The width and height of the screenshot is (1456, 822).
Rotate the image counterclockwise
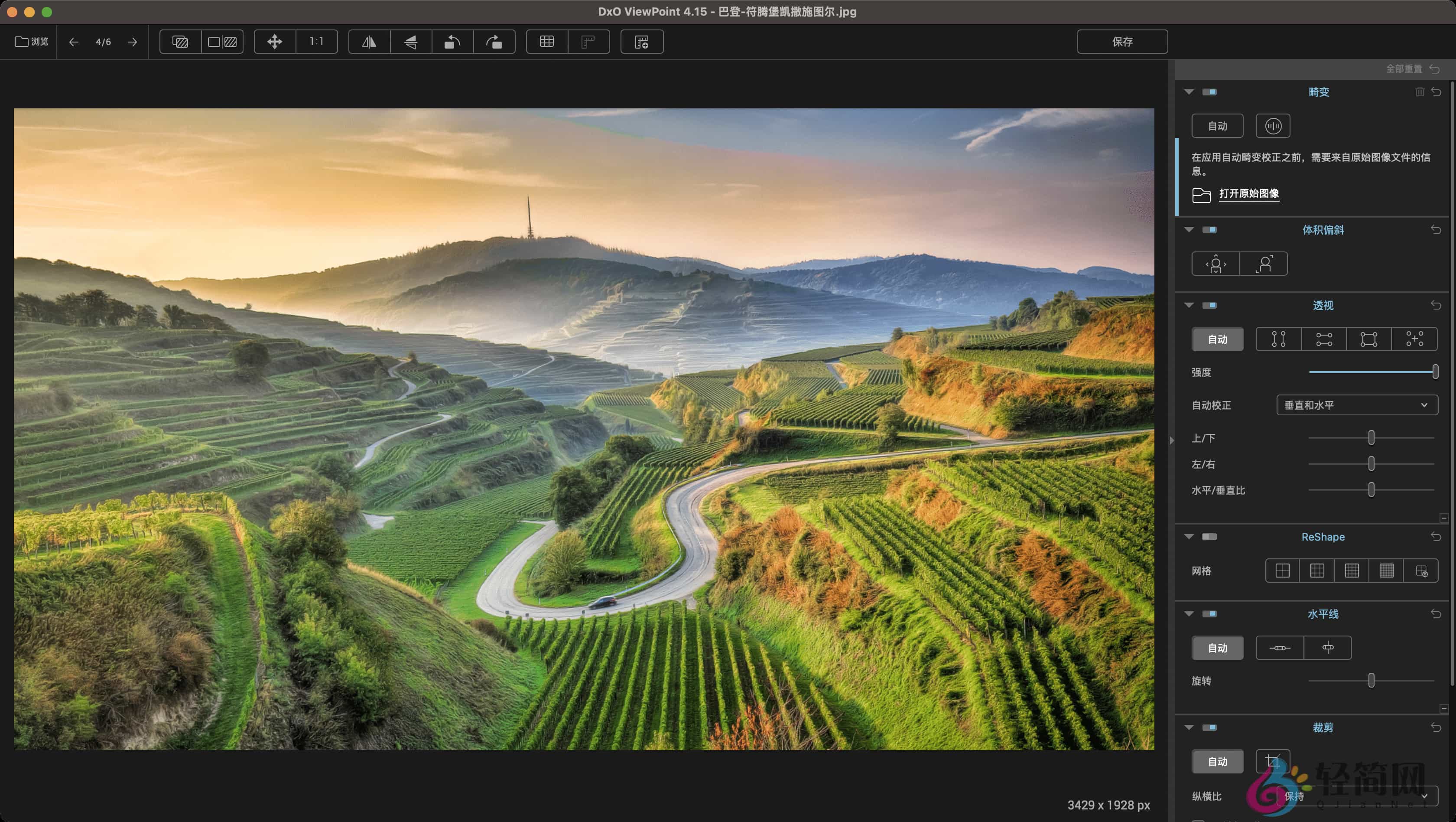pos(452,41)
